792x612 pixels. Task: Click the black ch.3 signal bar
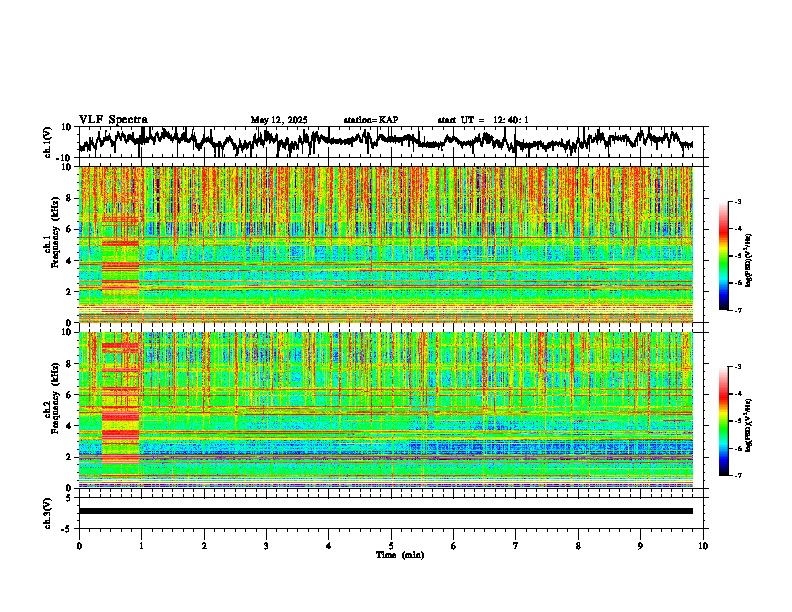coord(386,511)
